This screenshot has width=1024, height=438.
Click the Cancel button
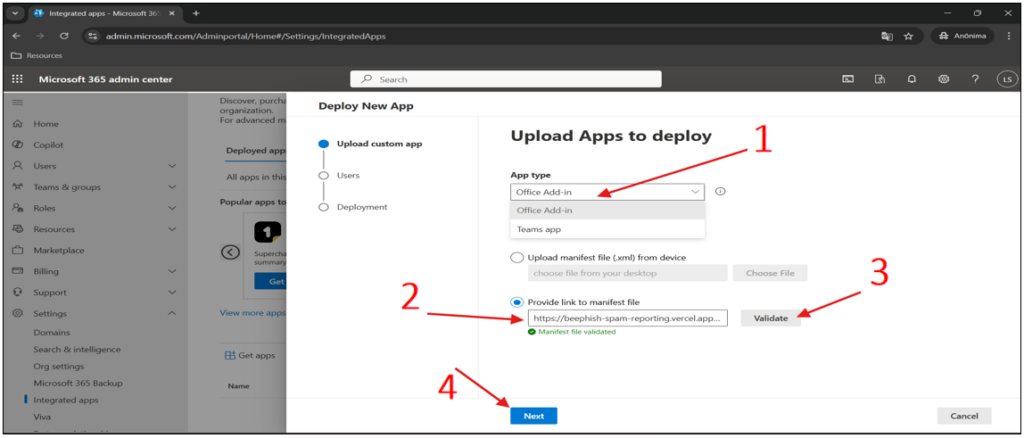[964, 416]
